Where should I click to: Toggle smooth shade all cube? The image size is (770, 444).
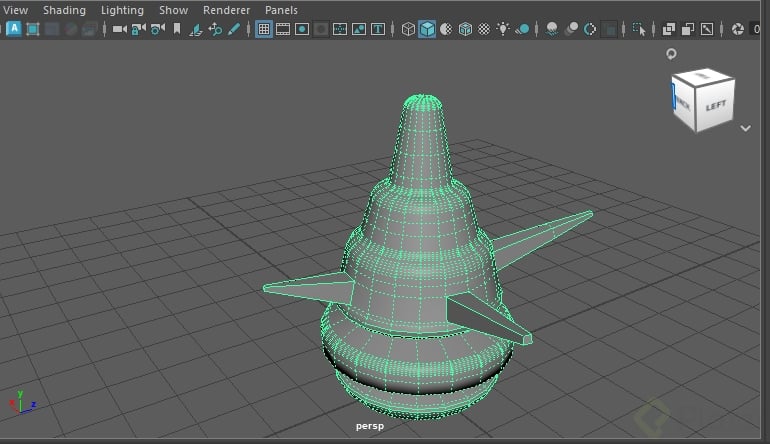click(x=427, y=29)
